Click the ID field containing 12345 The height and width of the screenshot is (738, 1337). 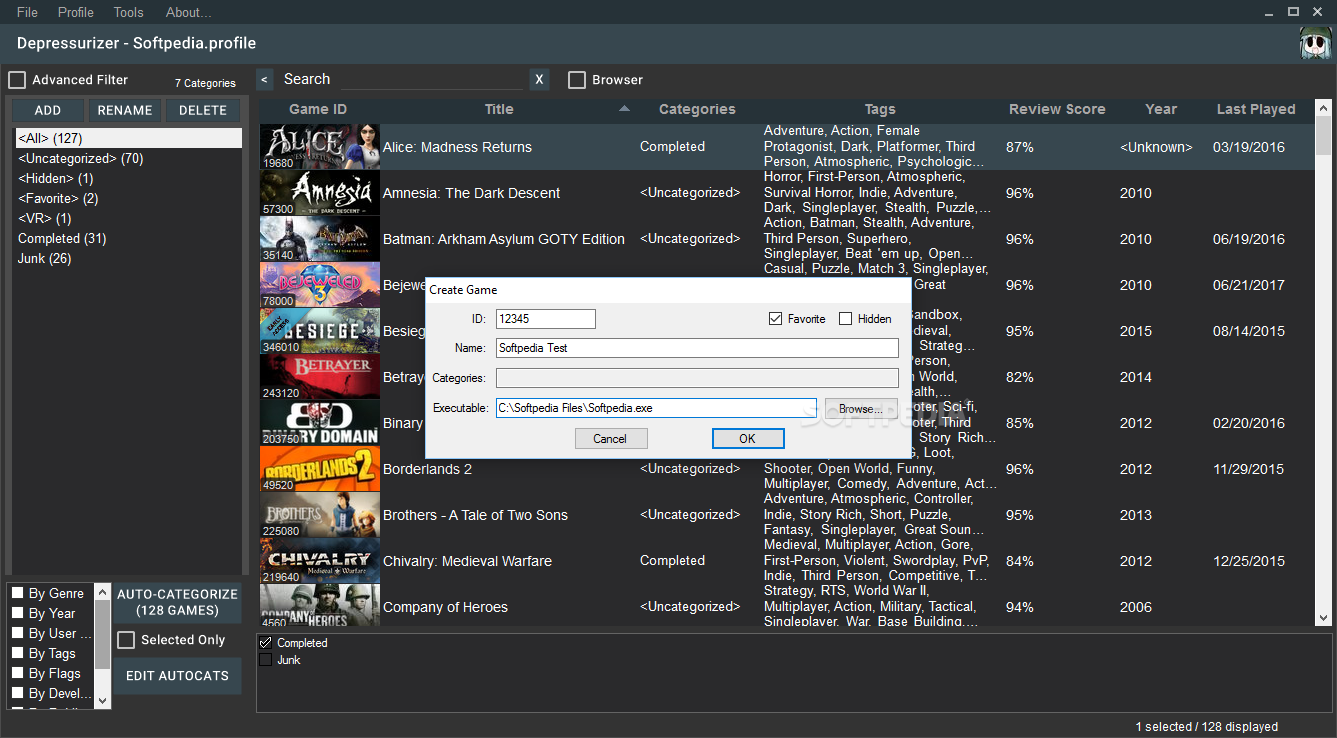pyautogui.click(x=546, y=319)
